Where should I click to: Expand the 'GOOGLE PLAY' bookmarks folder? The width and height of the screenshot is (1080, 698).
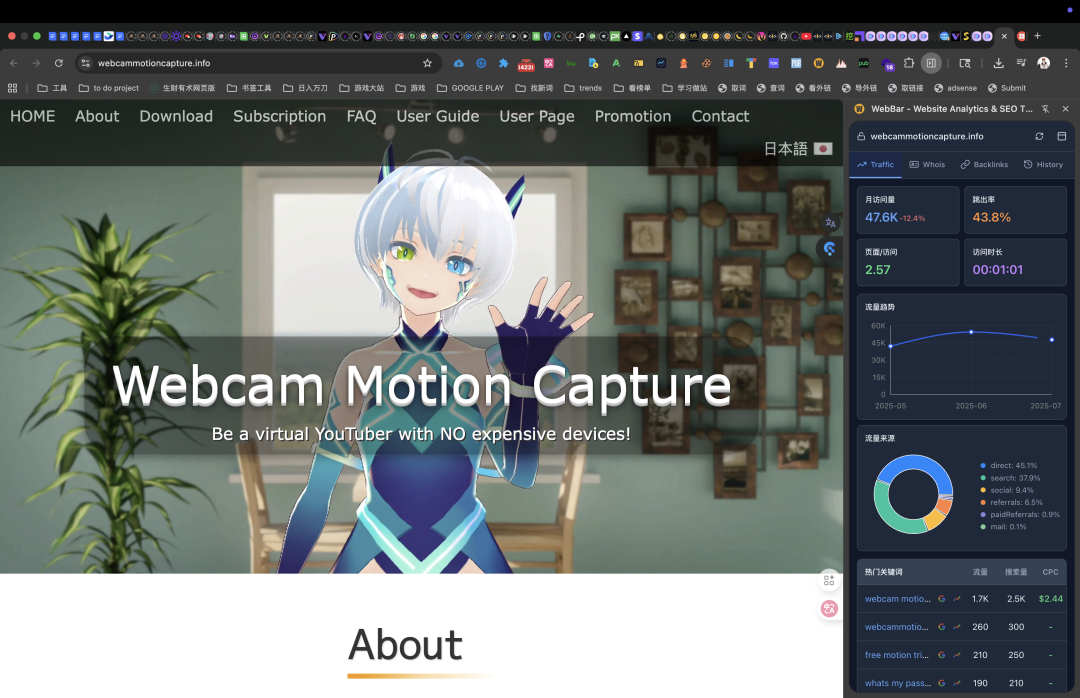point(470,88)
